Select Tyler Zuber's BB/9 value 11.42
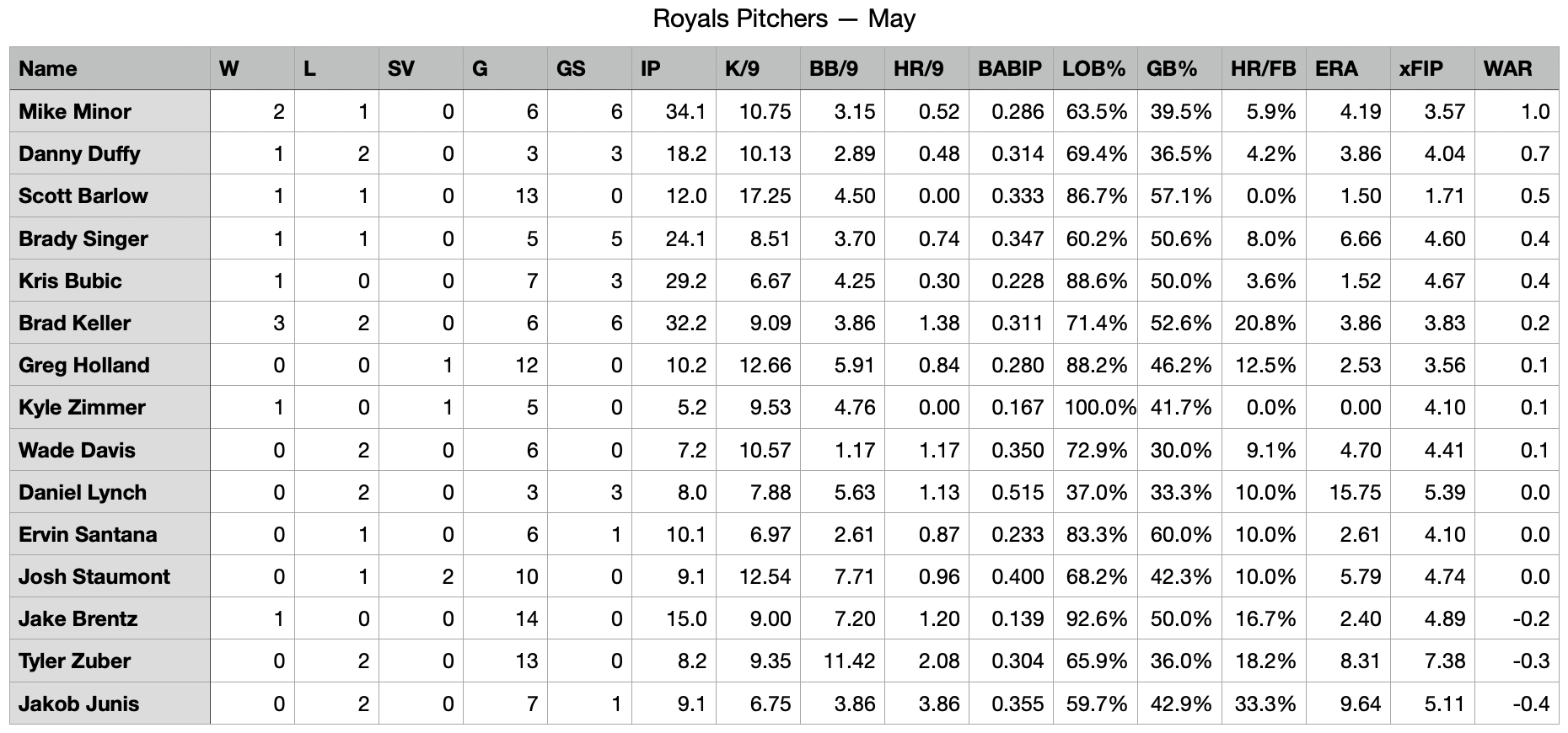The height and width of the screenshot is (733, 1568). [x=849, y=661]
